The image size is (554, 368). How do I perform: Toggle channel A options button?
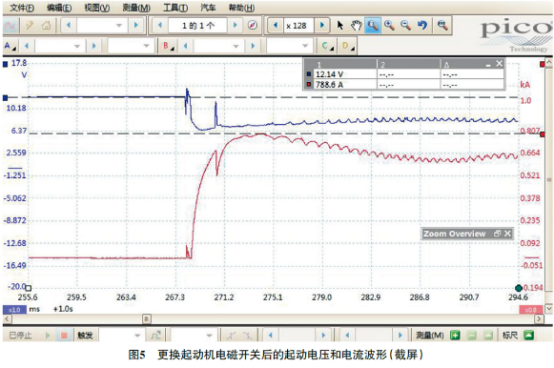click(10, 46)
